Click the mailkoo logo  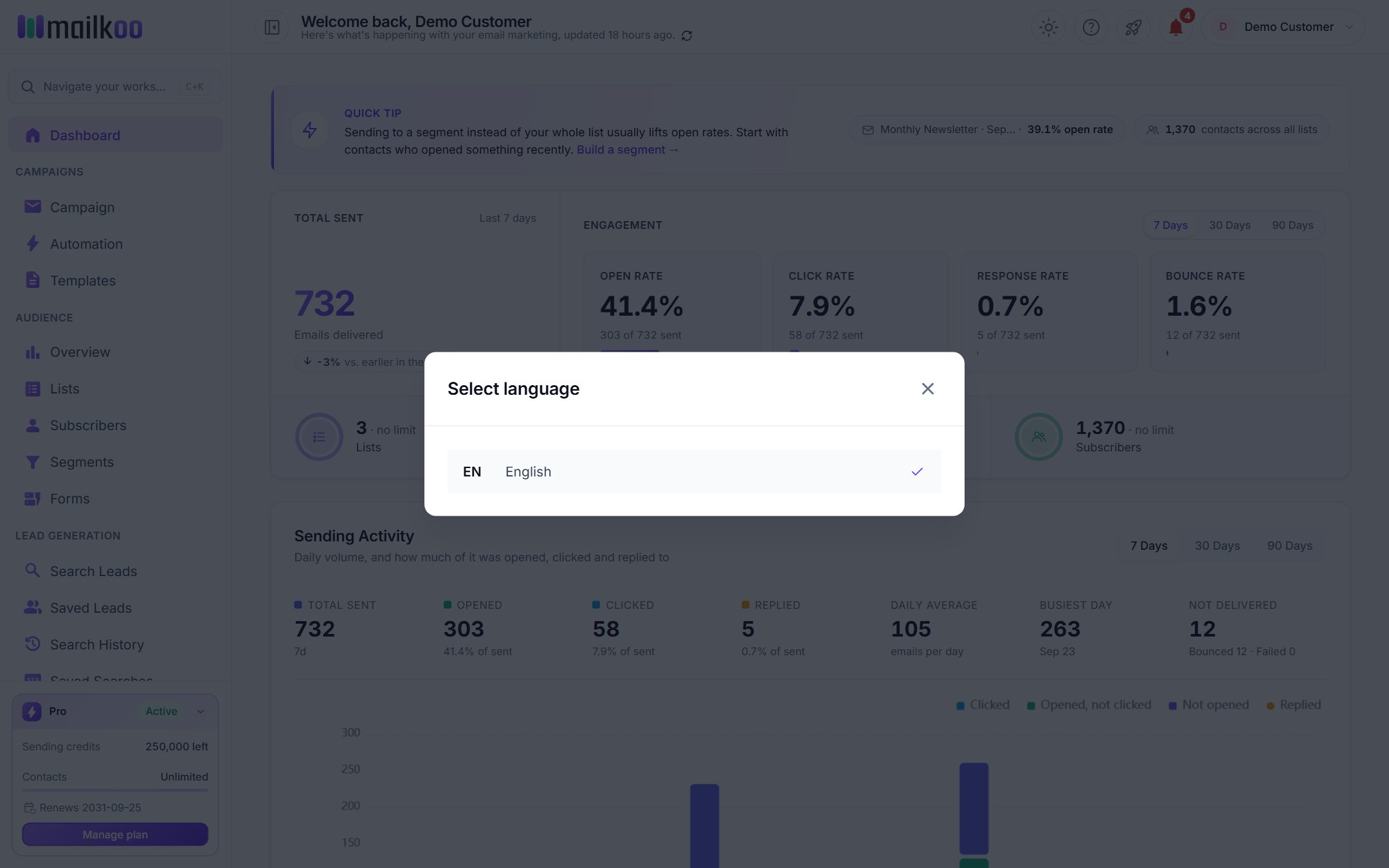pyautogui.click(x=80, y=27)
